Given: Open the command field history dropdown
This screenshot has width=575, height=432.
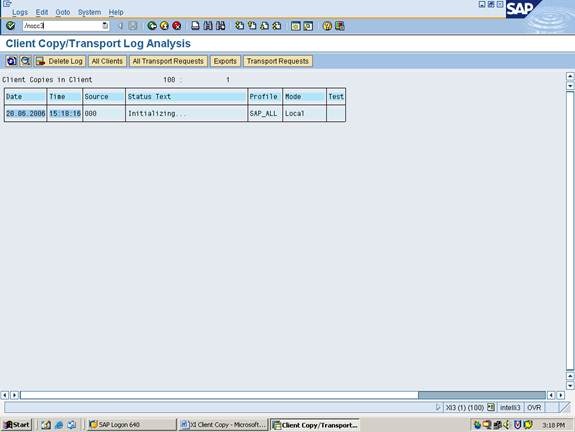Looking at the screenshot, I should [105, 26].
